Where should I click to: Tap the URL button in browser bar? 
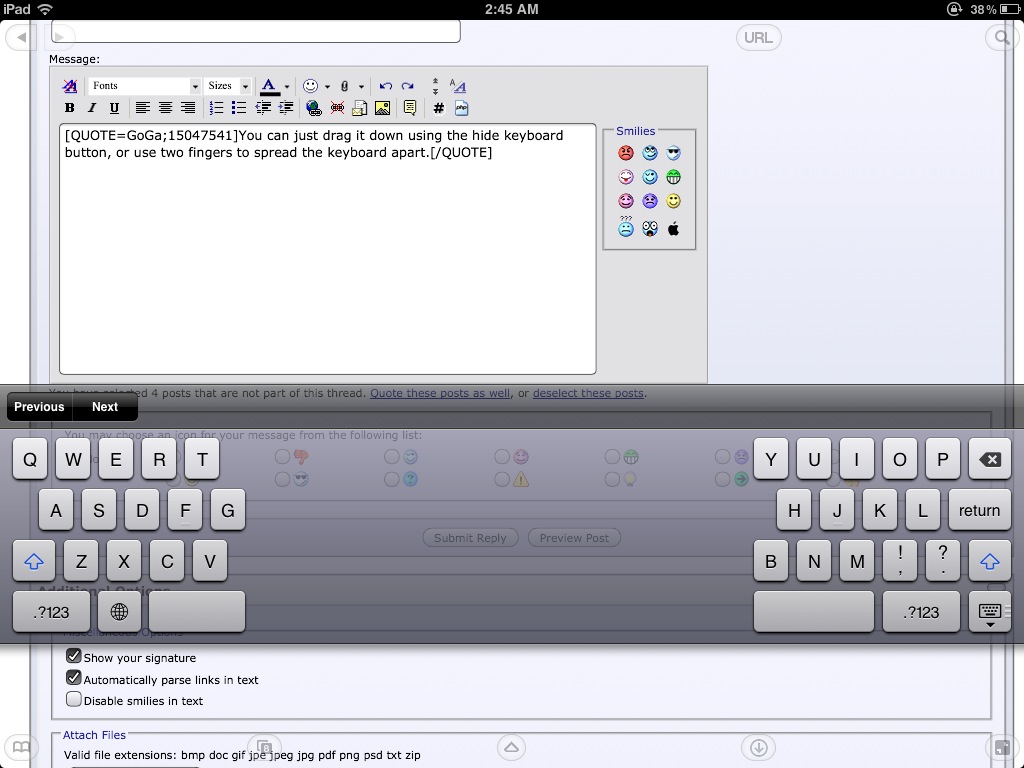[758, 37]
